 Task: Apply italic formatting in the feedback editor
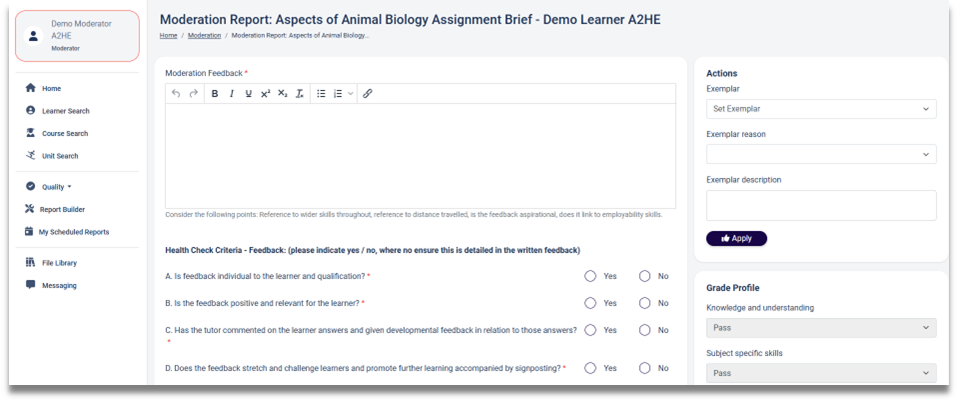pos(232,93)
